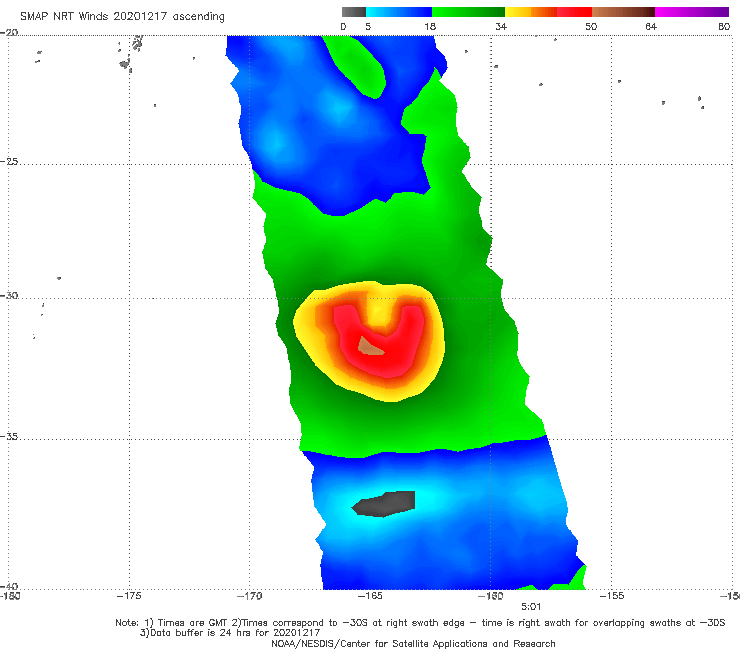The image size is (740, 650).
Task: Click the color bar label '64'
Action: point(651,26)
